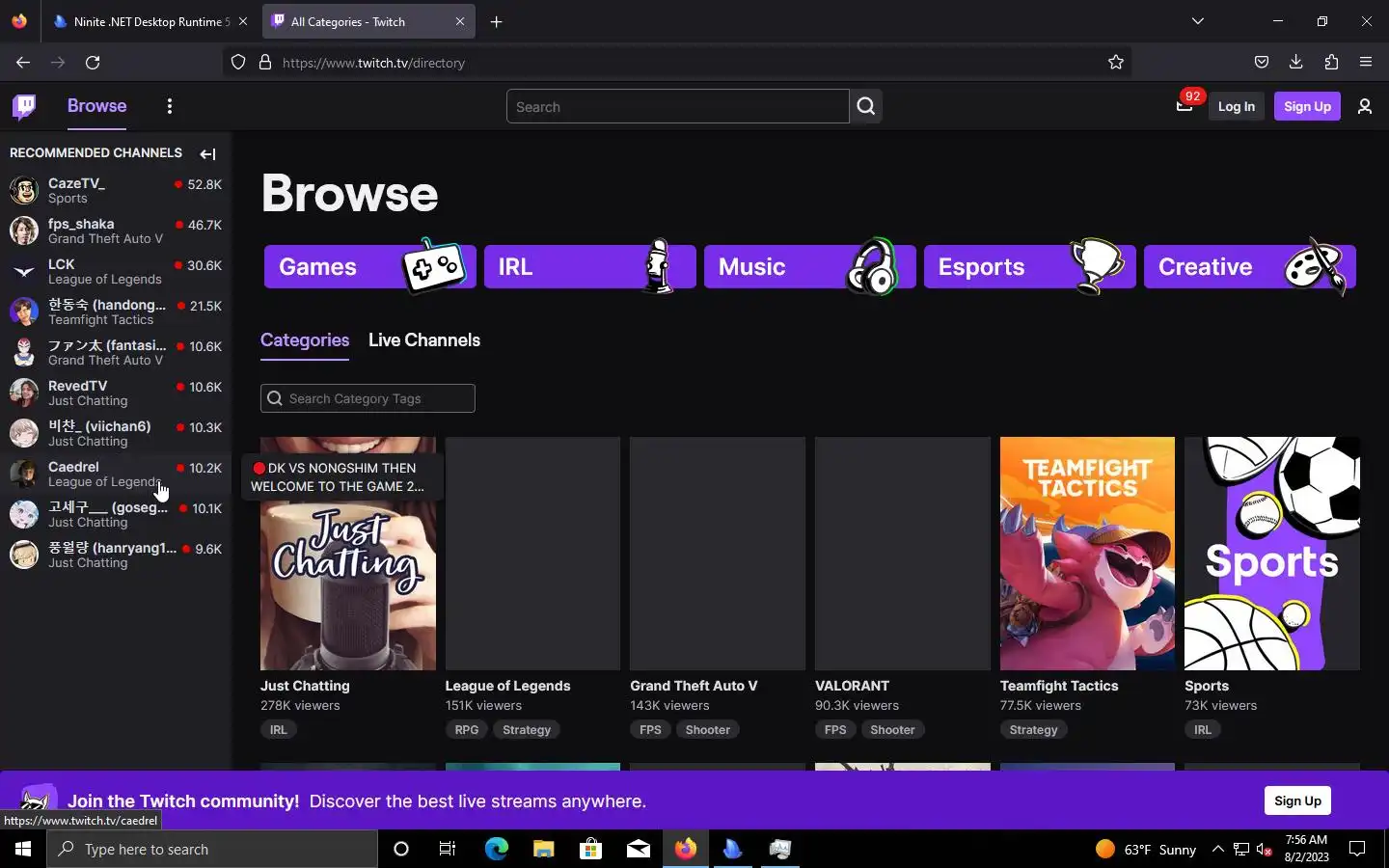Viewport: 1389px width, 868px height.
Task: Browse the IRL category button
Action: pos(589,266)
